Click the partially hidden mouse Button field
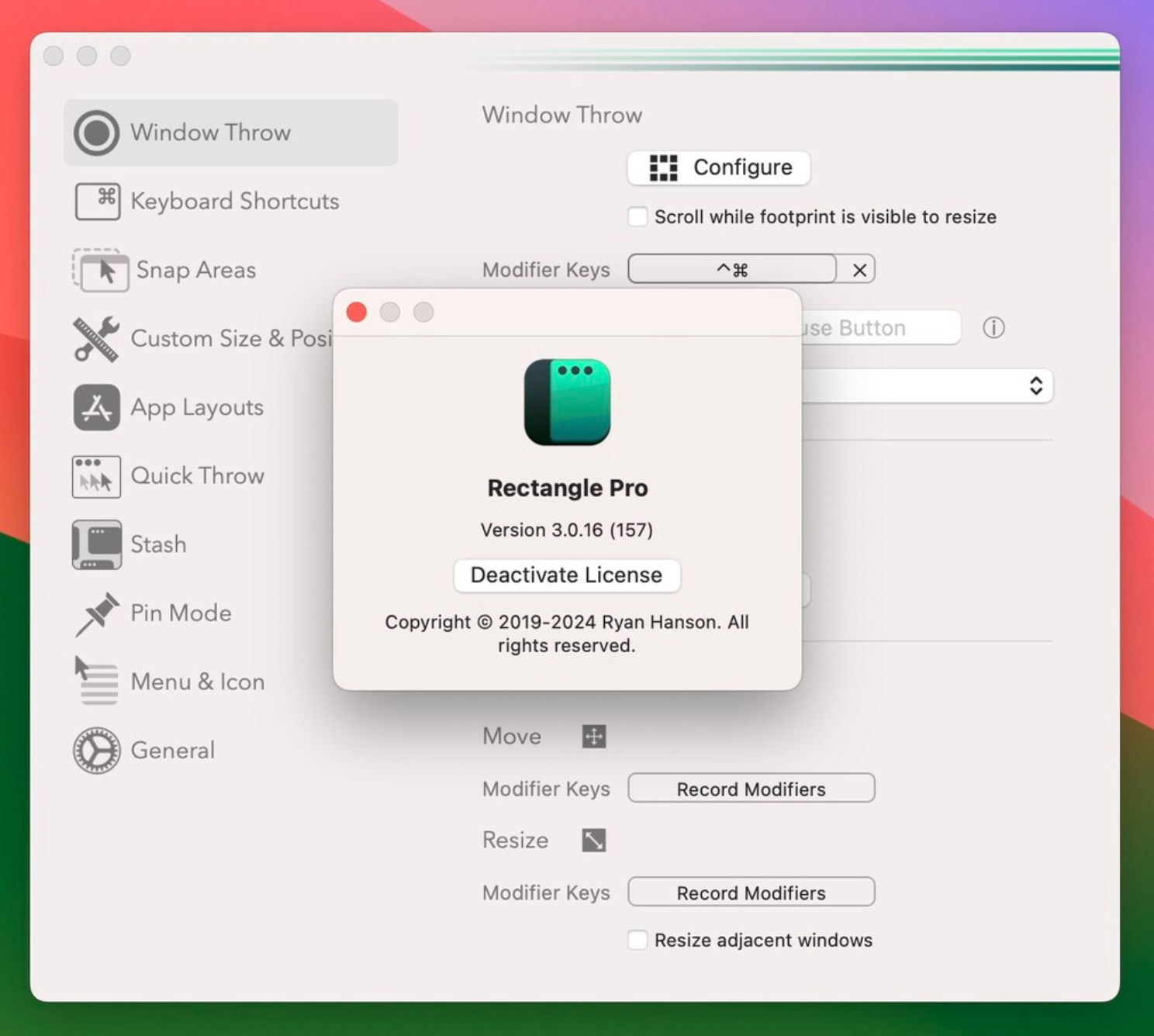The image size is (1154, 1036). tap(881, 328)
